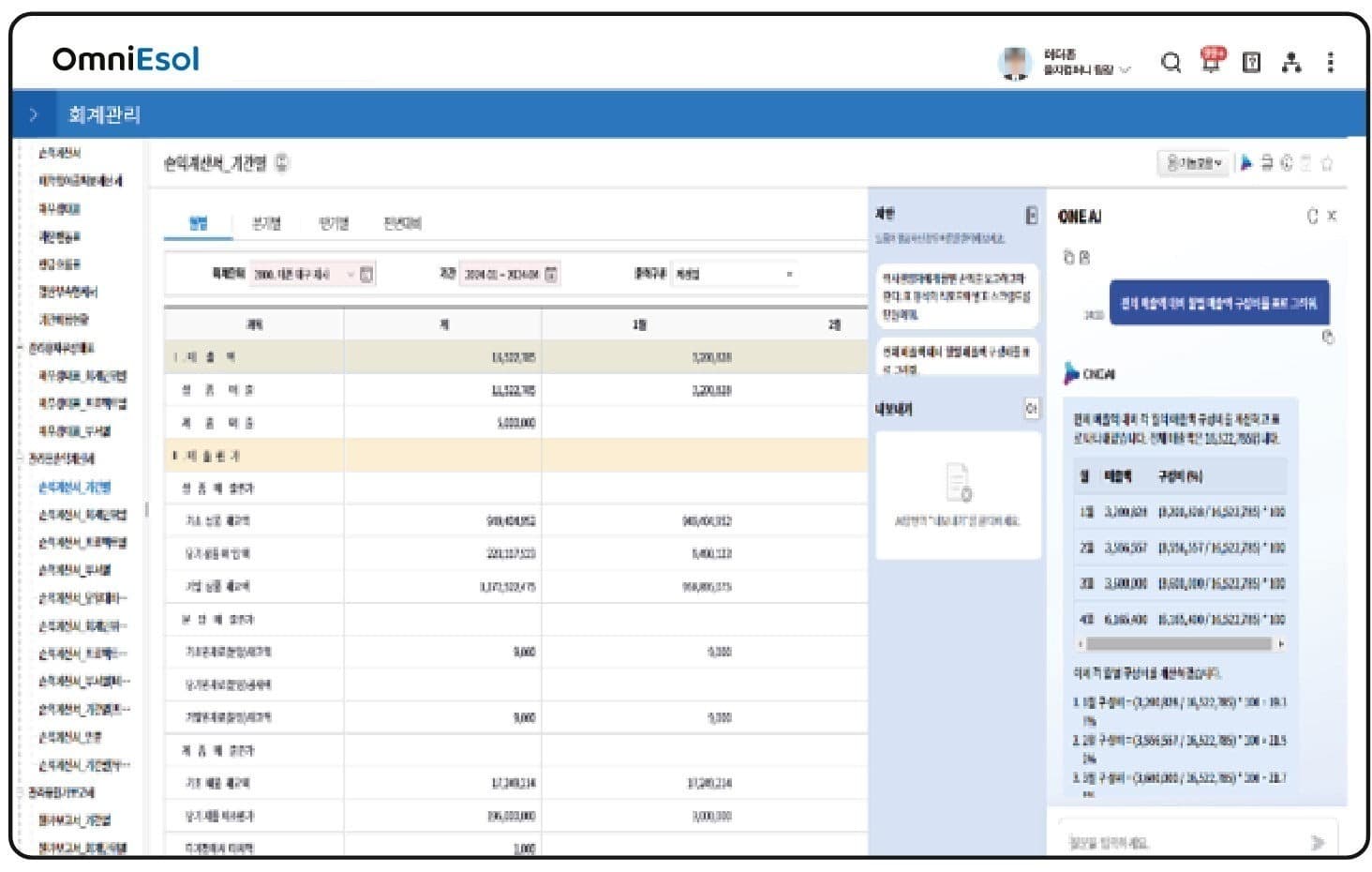This screenshot has width=1372, height=872.
Task: Refresh the ONE AI chat panel
Action: pyautogui.click(x=1312, y=217)
